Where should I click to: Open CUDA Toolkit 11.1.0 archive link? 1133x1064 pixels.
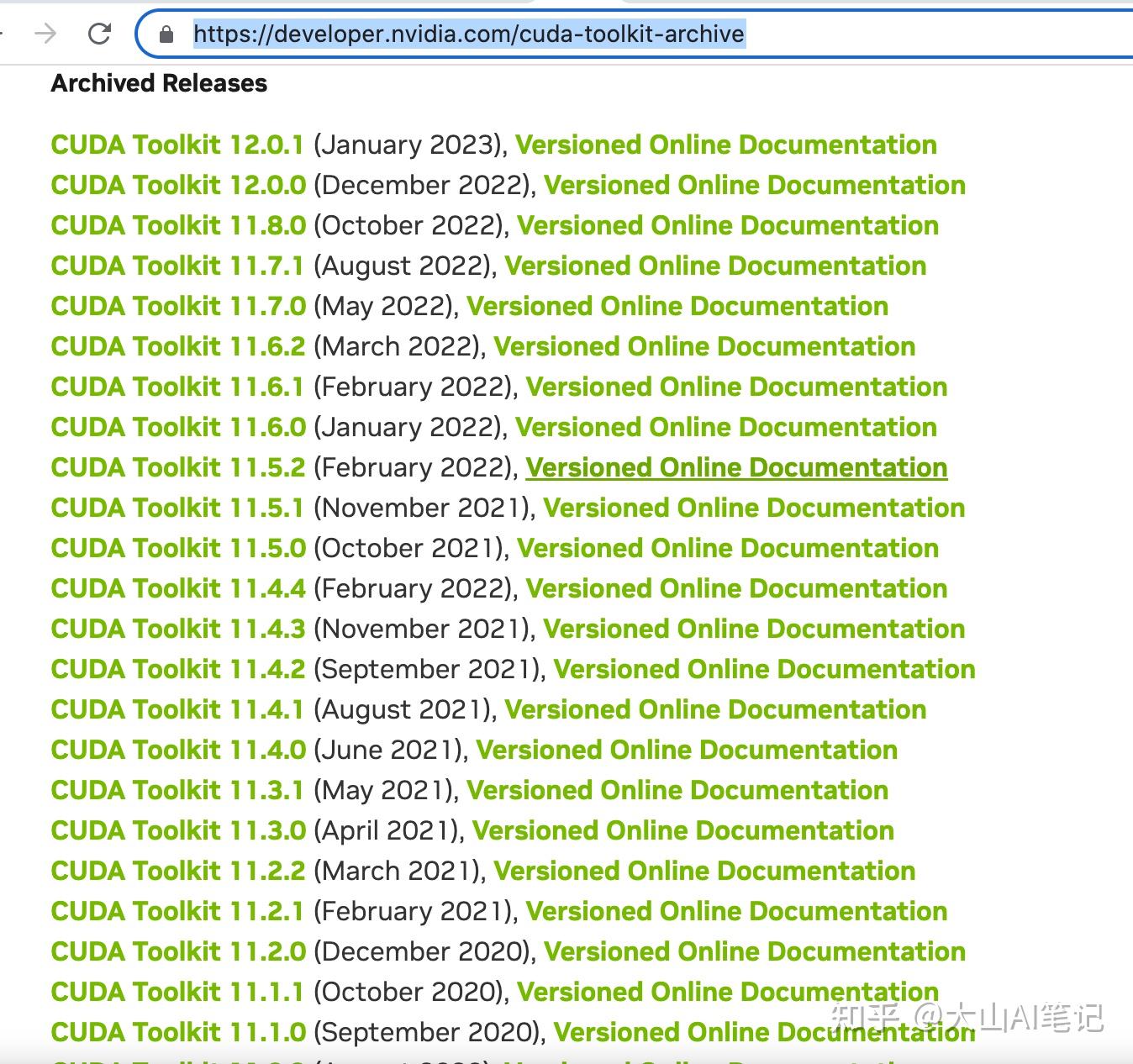click(x=177, y=1032)
